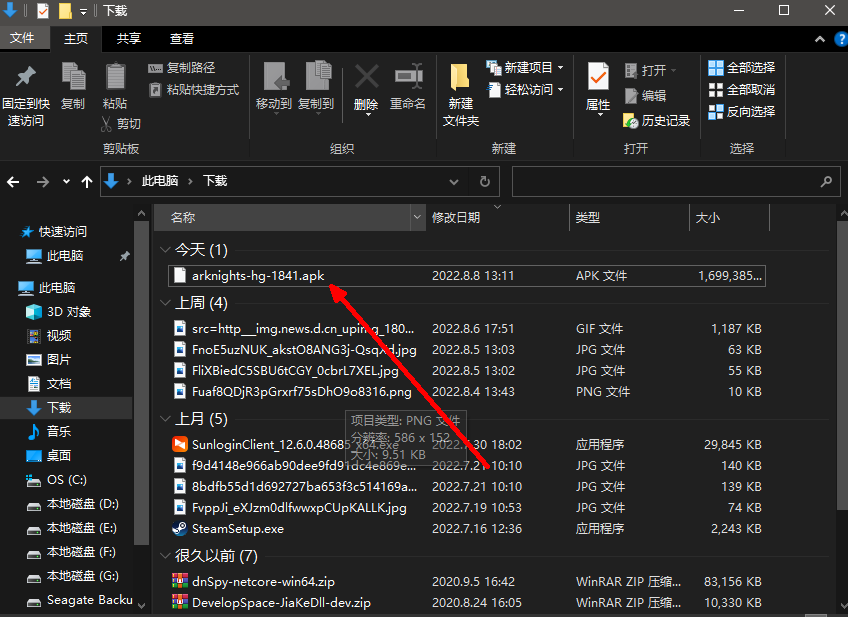Image resolution: width=848 pixels, height=617 pixels.
Task: Click the Paste icon in ribbon
Action: (115, 78)
